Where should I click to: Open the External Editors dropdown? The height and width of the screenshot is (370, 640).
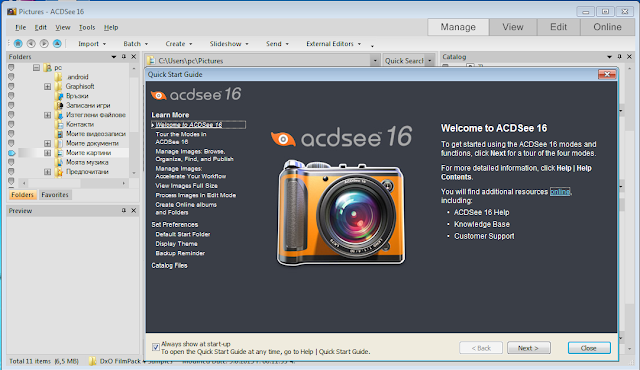click(x=333, y=44)
